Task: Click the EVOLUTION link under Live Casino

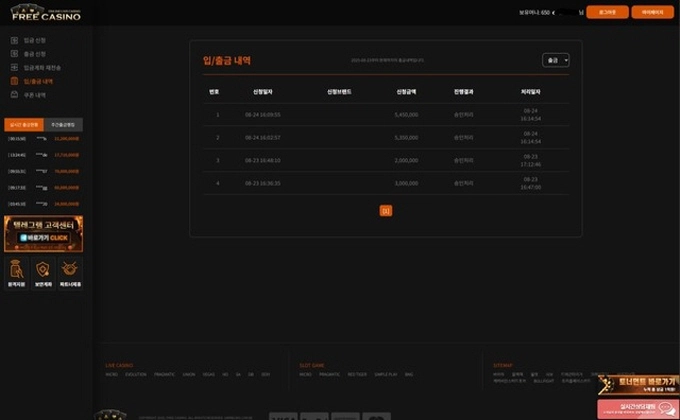Action: tap(136, 374)
